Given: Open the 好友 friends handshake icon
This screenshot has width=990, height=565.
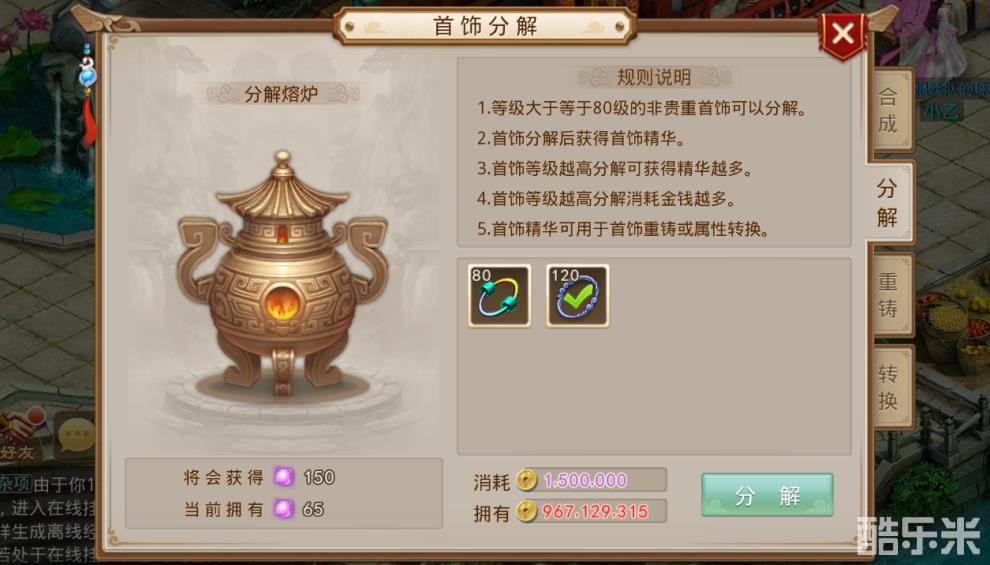Looking at the screenshot, I should point(21,435).
